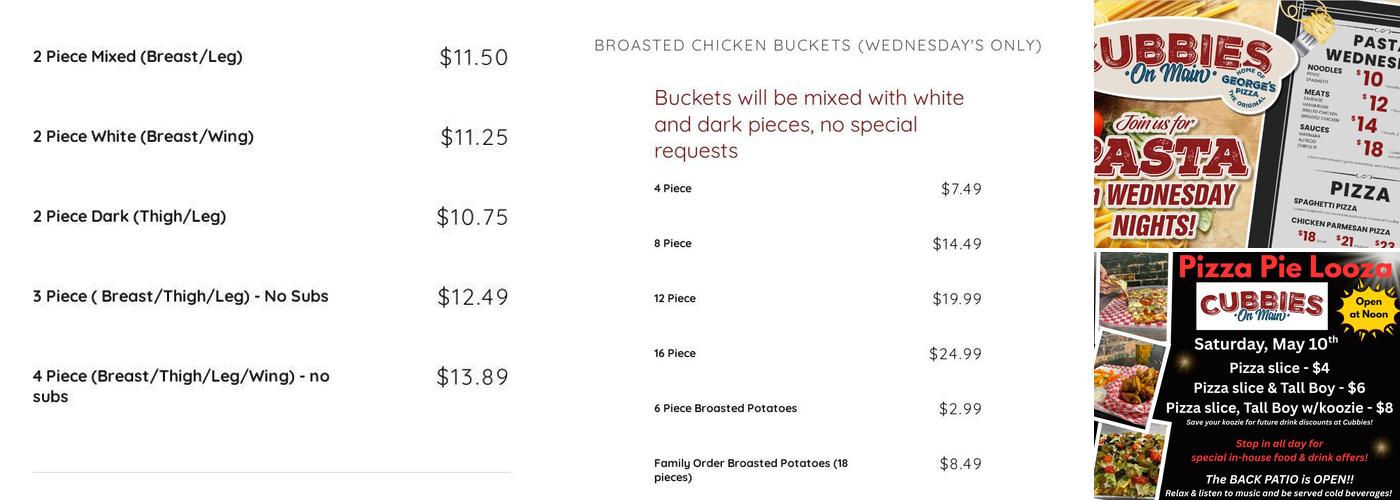
Task: Choose the 2 Piece Dark (Thigh/Leg) item
Action: 129,217
